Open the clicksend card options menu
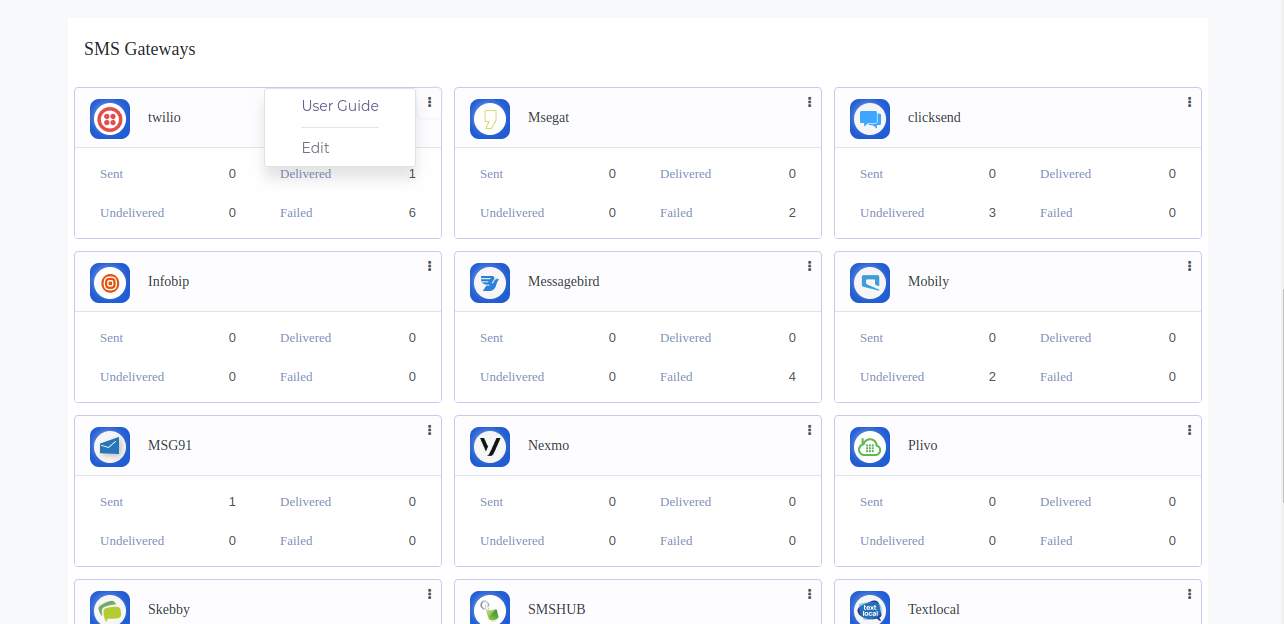The height and width of the screenshot is (624, 1284). coord(1189,102)
